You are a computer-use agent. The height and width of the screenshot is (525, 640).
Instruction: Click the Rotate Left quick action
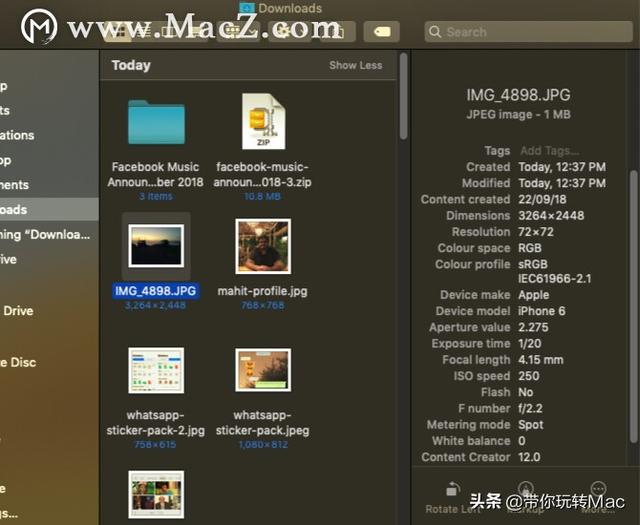pos(452,498)
